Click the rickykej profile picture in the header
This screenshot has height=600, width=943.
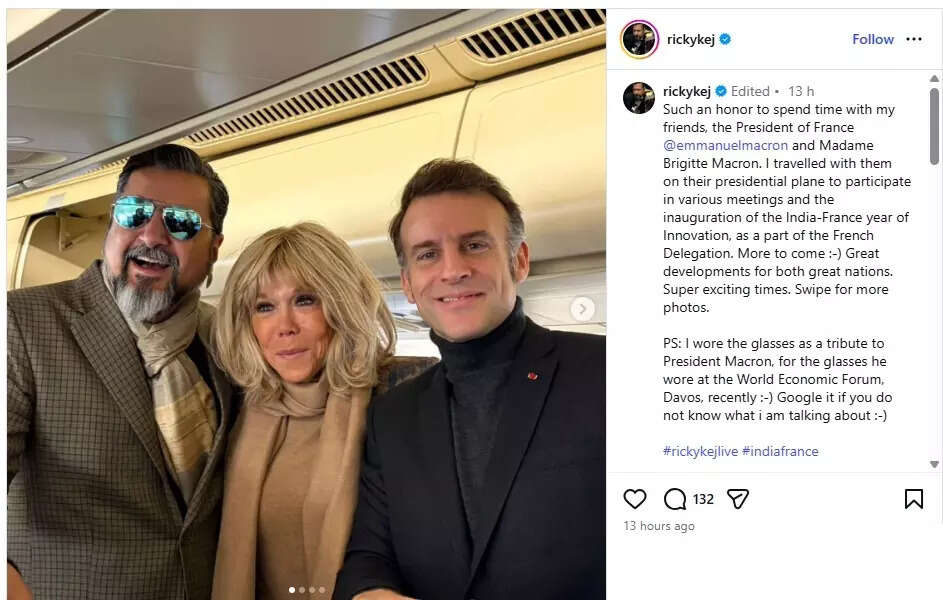click(x=639, y=39)
